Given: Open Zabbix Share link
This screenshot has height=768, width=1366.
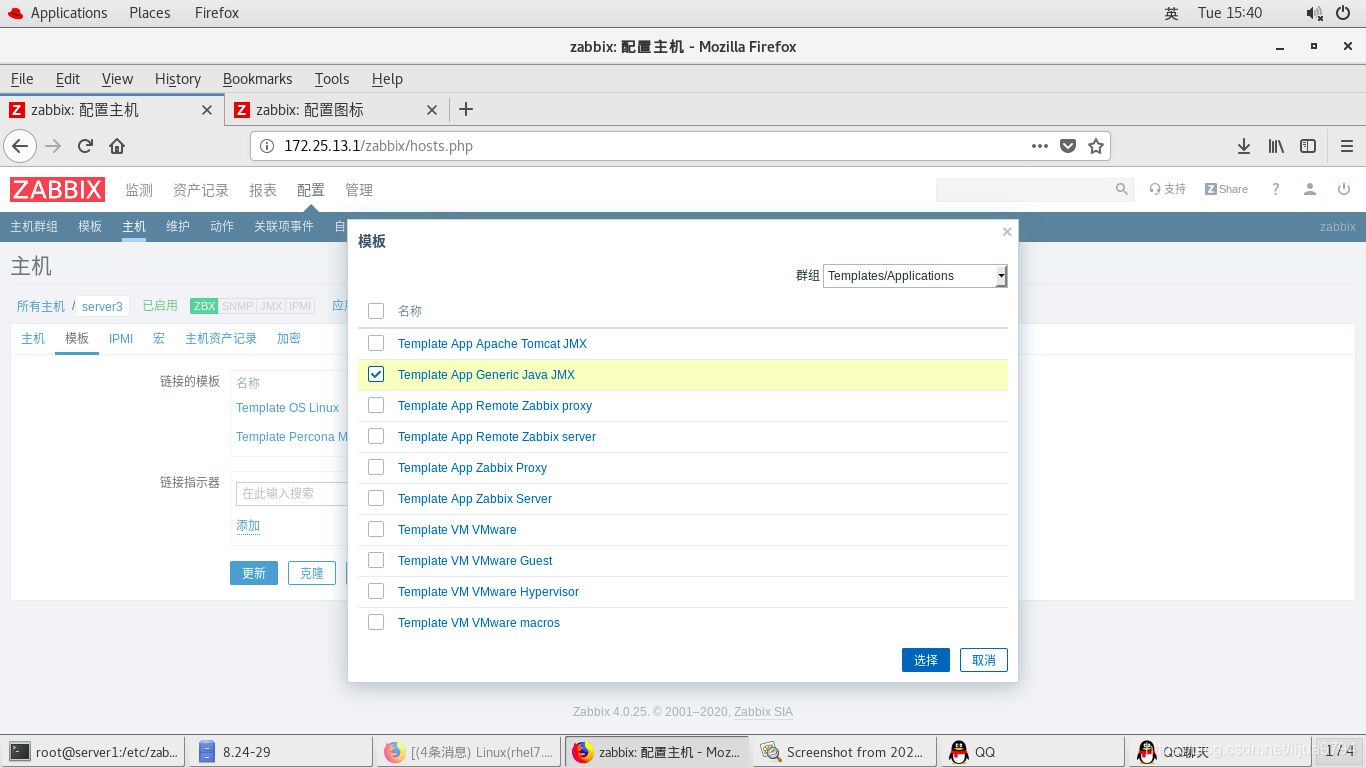Looking at the screenshot, I should (1226, 189).
